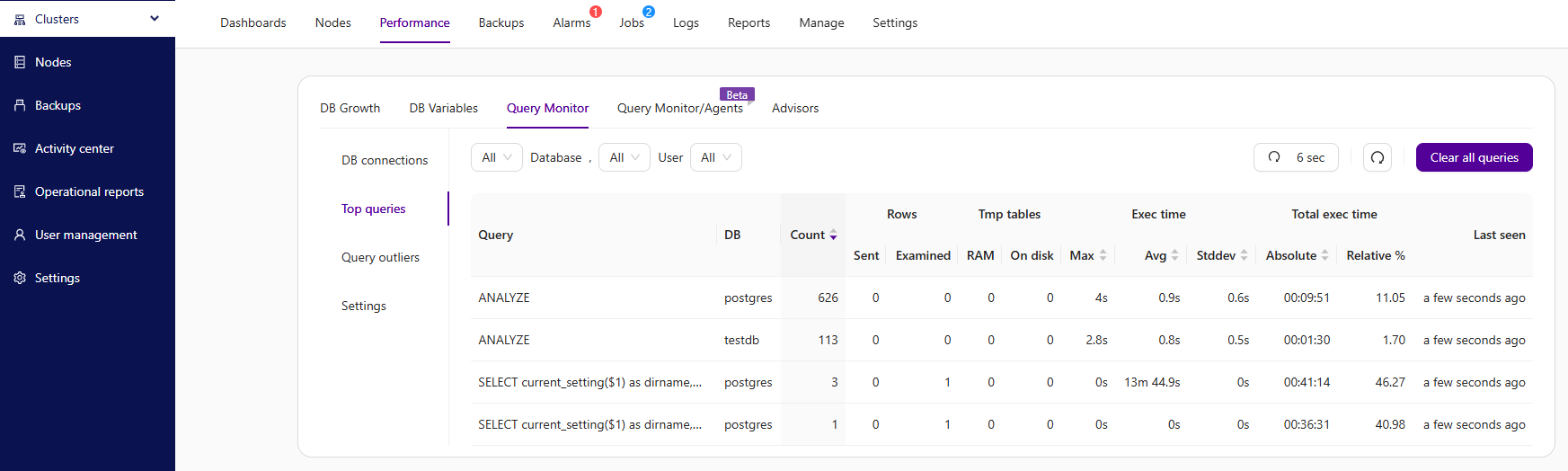This screenshot has width=1568, height=471.
Task: Open the Query outliers section
Action: point(380,257)
